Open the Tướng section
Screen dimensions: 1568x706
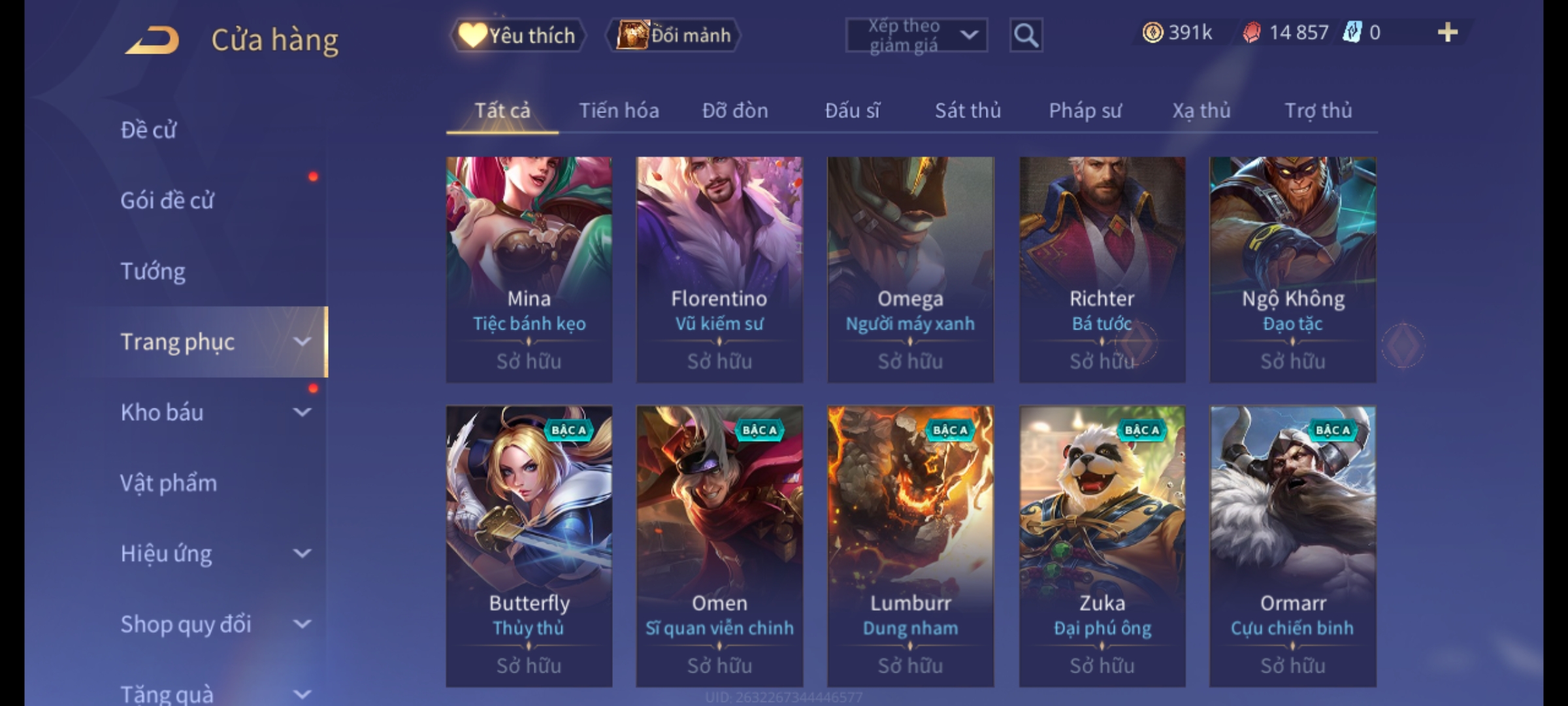click(x=153, y=271)
